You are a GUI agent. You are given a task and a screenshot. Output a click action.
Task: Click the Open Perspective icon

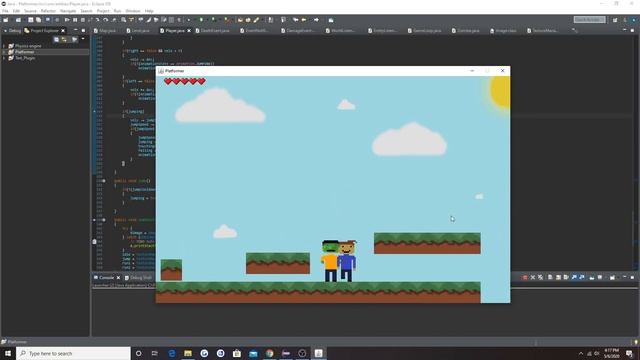615,20
